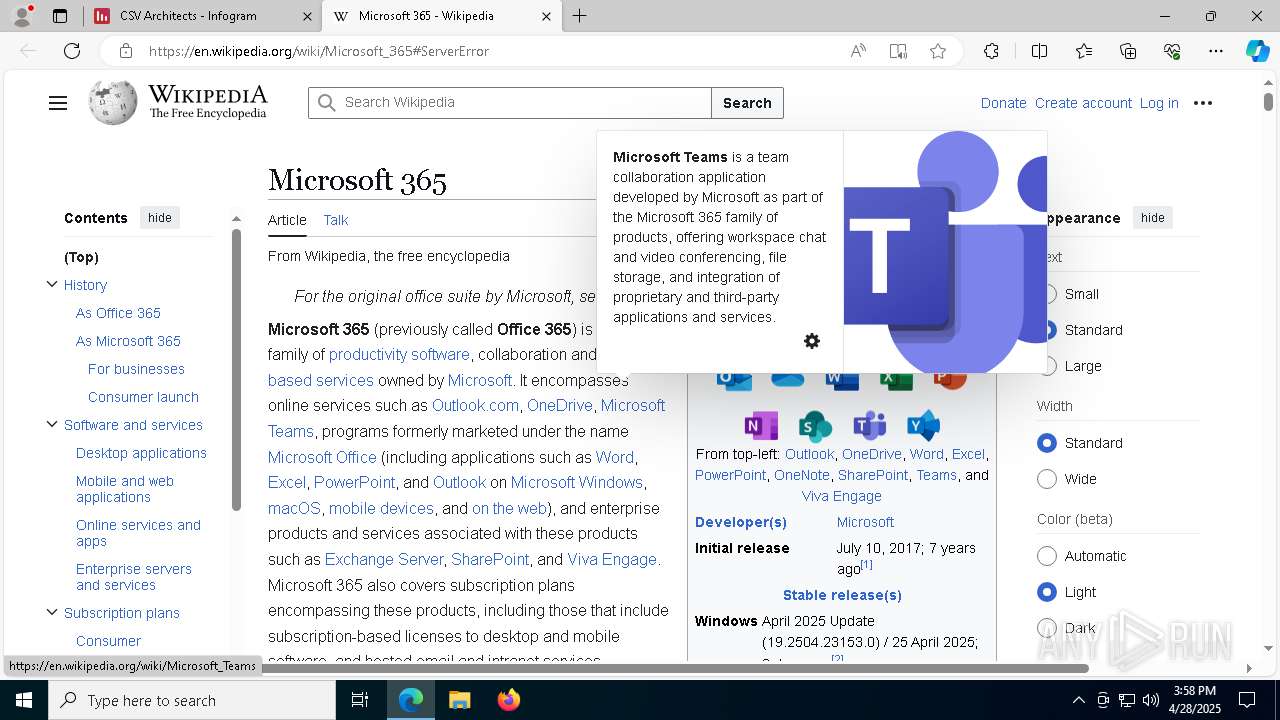Image resolution: width=1280 pixels, height=720 pixels.
Task: Click the Read aloud icon in address bar
Action: 858,51
